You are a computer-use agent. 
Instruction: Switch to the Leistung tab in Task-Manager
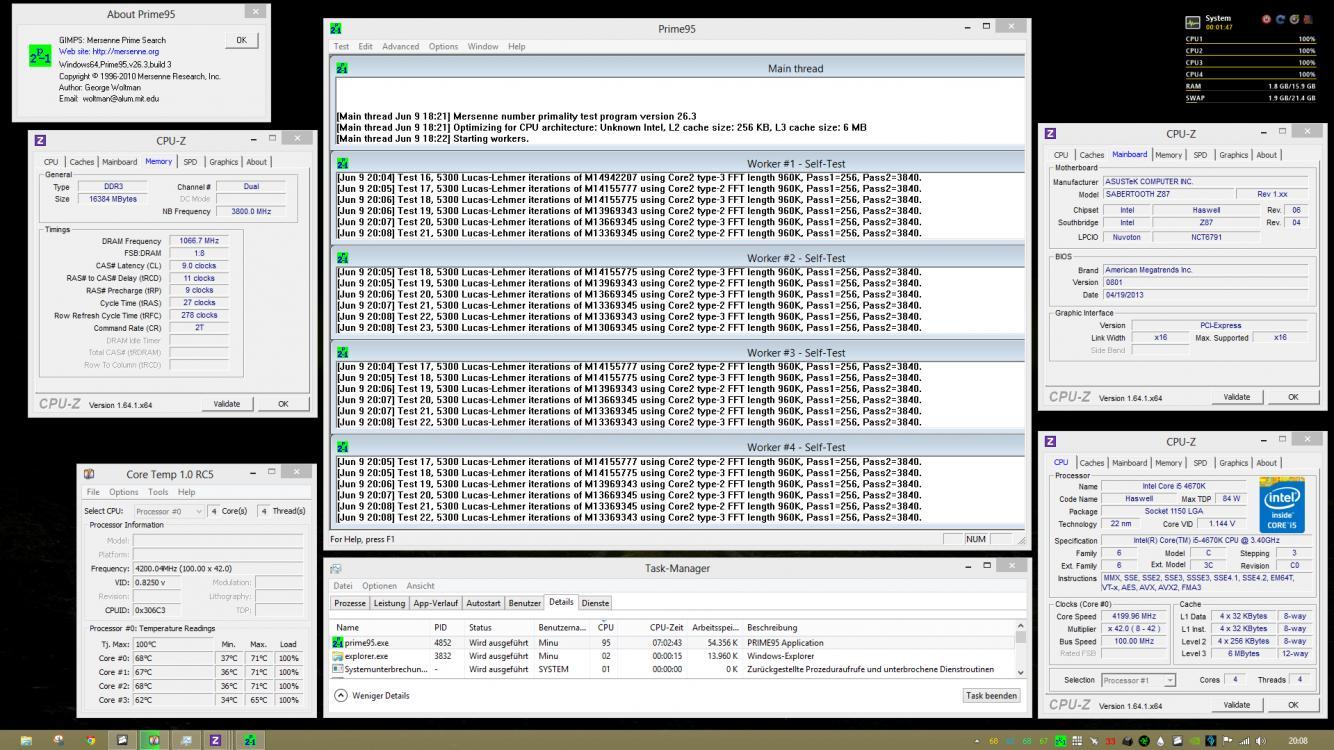[389, 603]
